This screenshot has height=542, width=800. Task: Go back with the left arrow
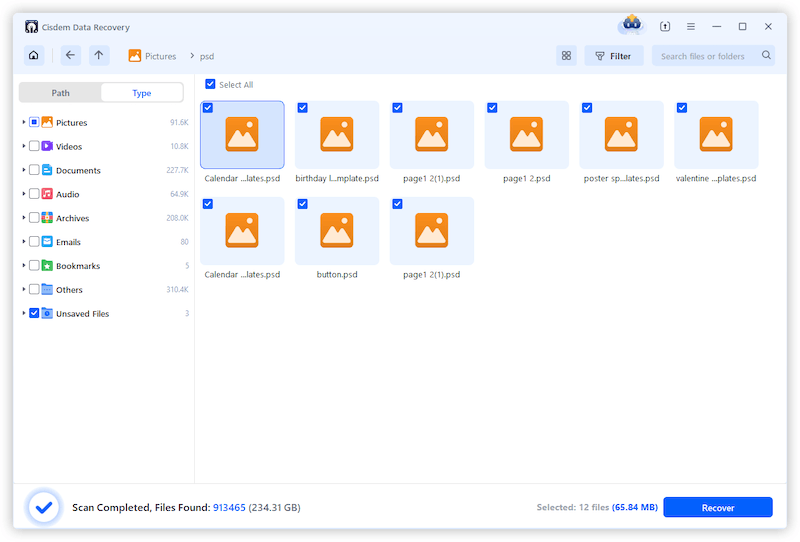tap(70, 56)
